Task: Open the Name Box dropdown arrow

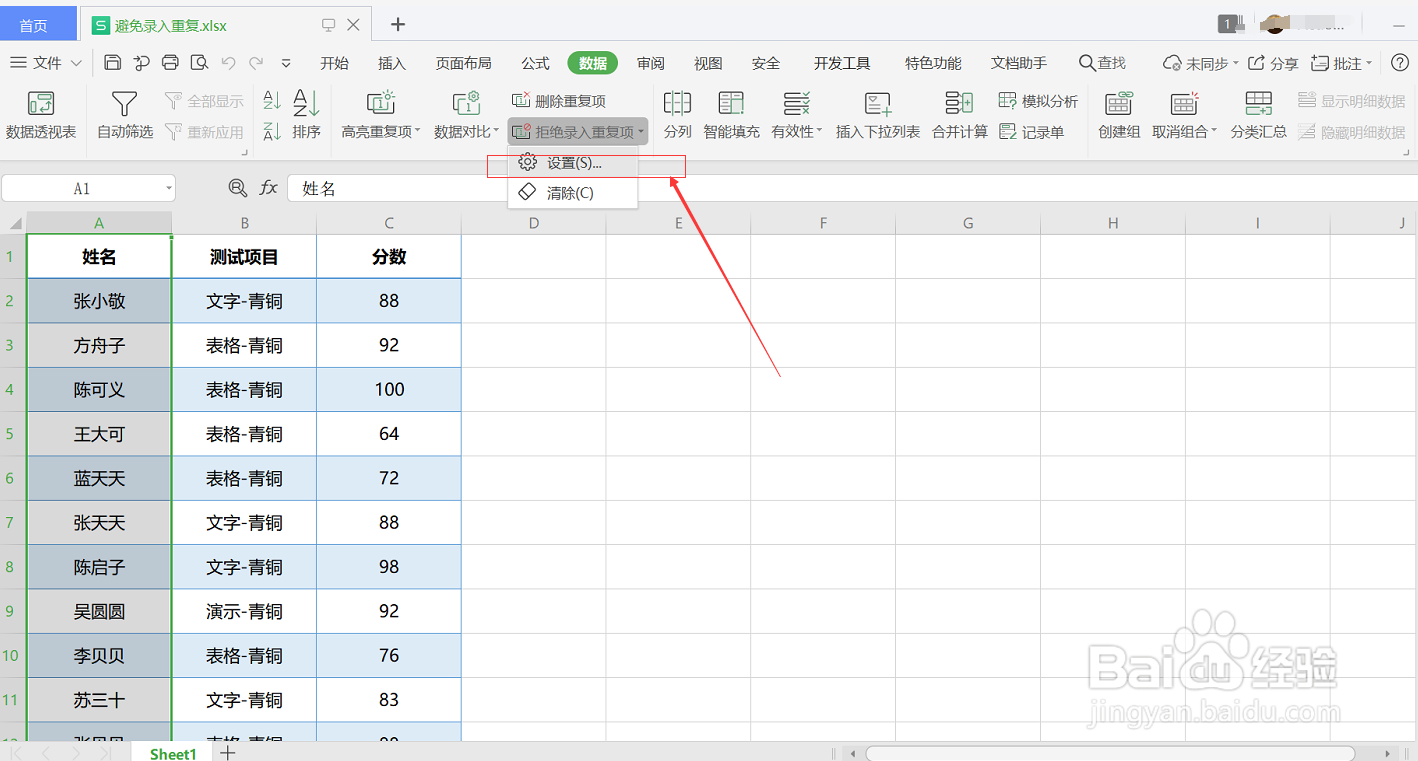Action: click(169, 189)
